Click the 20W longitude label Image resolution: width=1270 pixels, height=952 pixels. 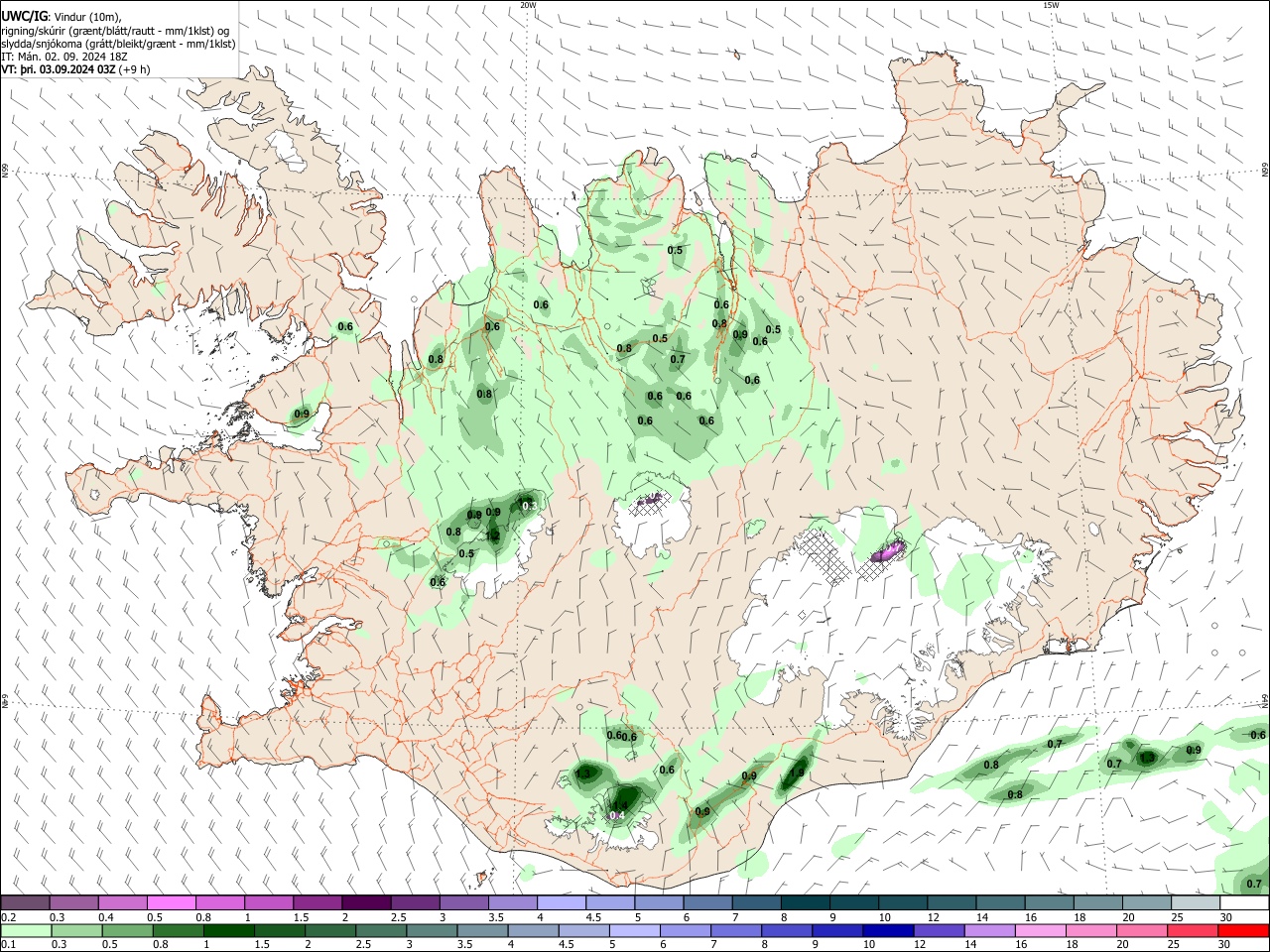pyautogui.click(x=528, y=5)
